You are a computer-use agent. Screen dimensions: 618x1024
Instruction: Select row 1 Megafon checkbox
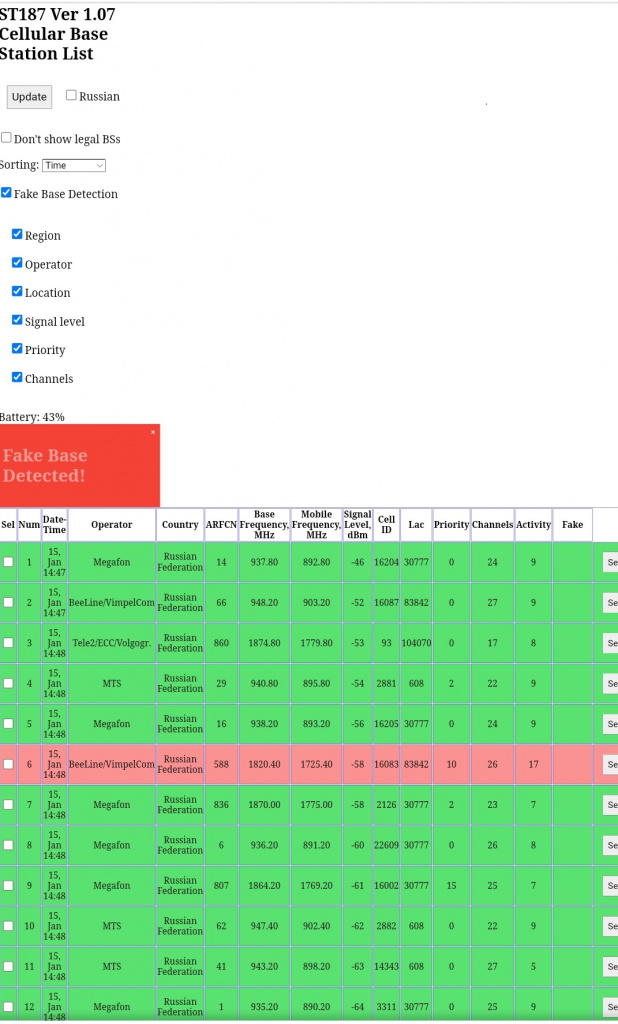[x=8, y=562]
